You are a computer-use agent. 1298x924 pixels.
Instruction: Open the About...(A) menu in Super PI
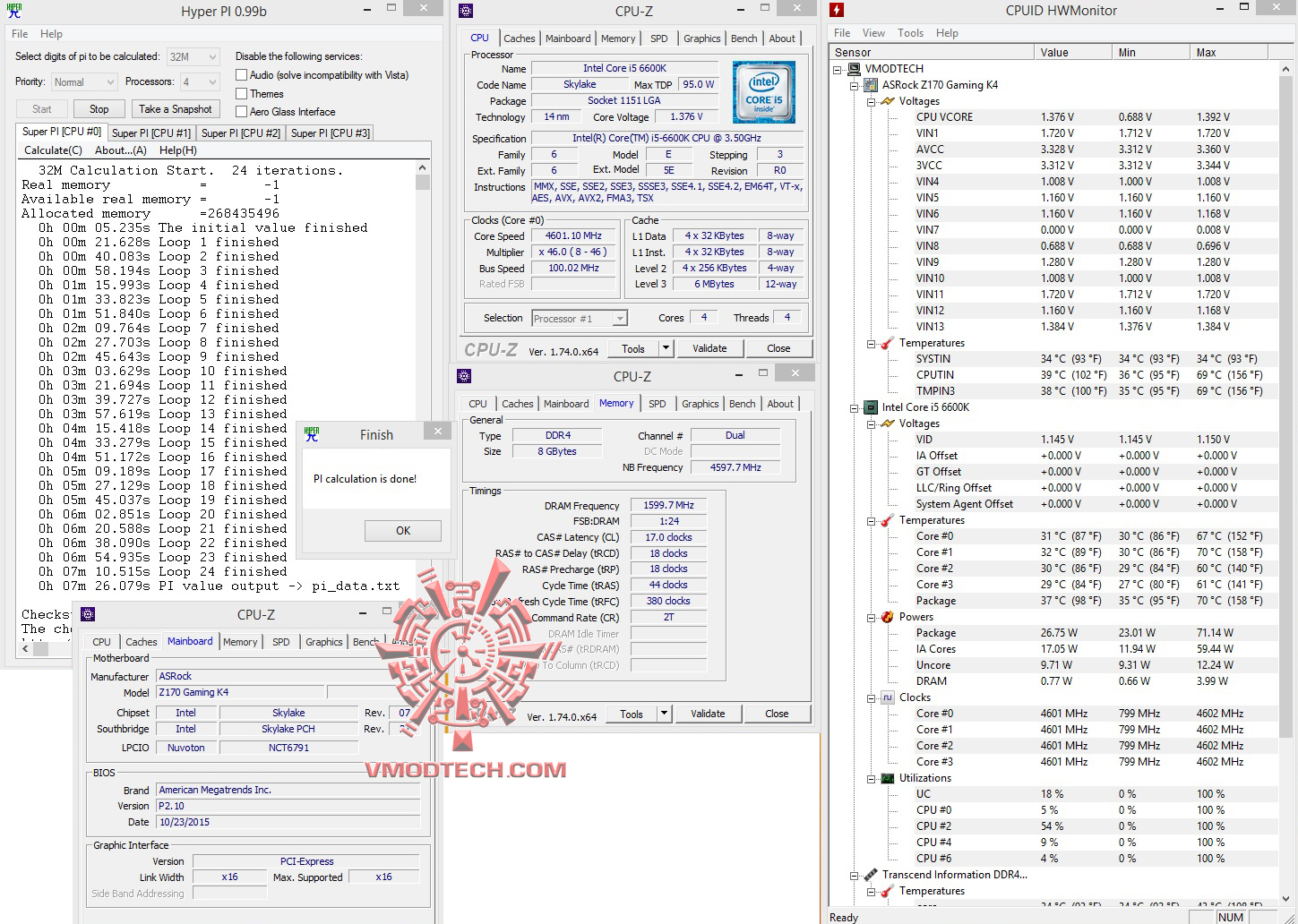click(121, 150)
